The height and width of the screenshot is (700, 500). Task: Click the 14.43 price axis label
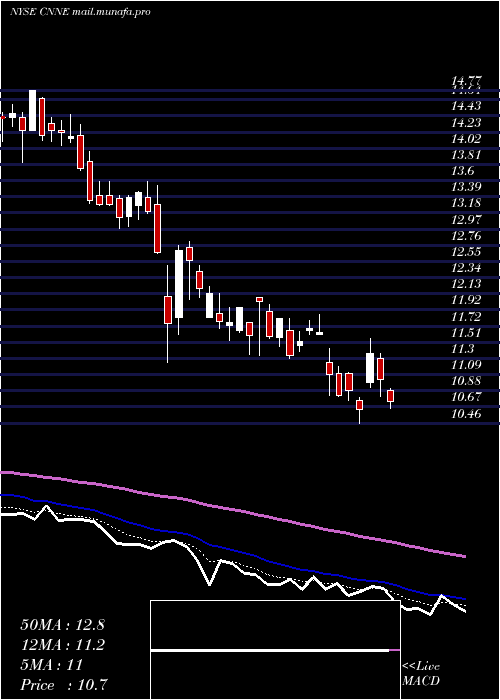466,106
